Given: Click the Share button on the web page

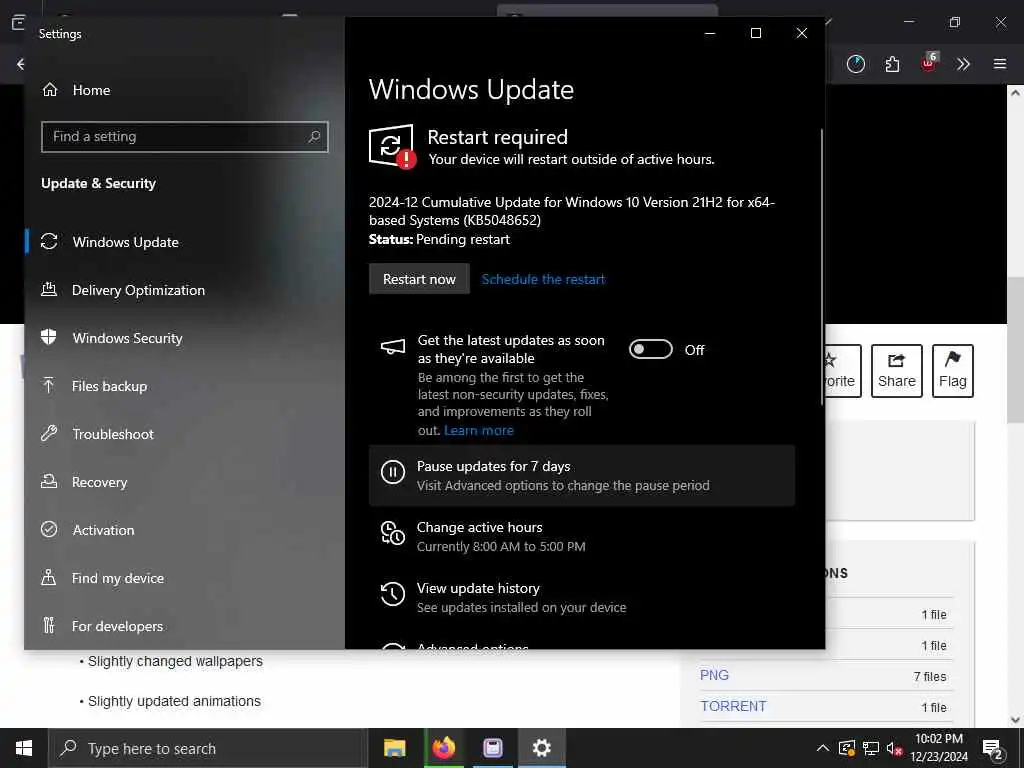Looking at the screenshot, I should (x=897, y=370).
